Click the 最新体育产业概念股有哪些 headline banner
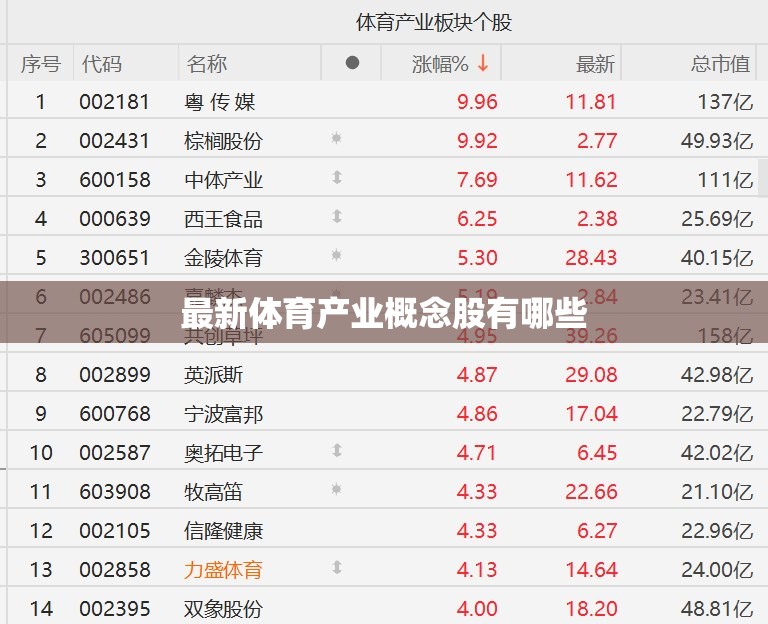The height and width of the screenshot is (624, 768). pos(384,312)
